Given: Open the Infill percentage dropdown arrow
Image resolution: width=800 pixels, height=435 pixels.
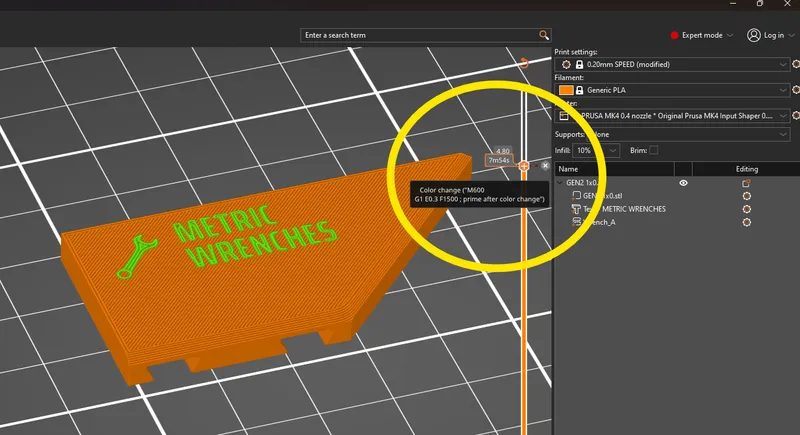Looking at the screenshot, I should 613,150.
